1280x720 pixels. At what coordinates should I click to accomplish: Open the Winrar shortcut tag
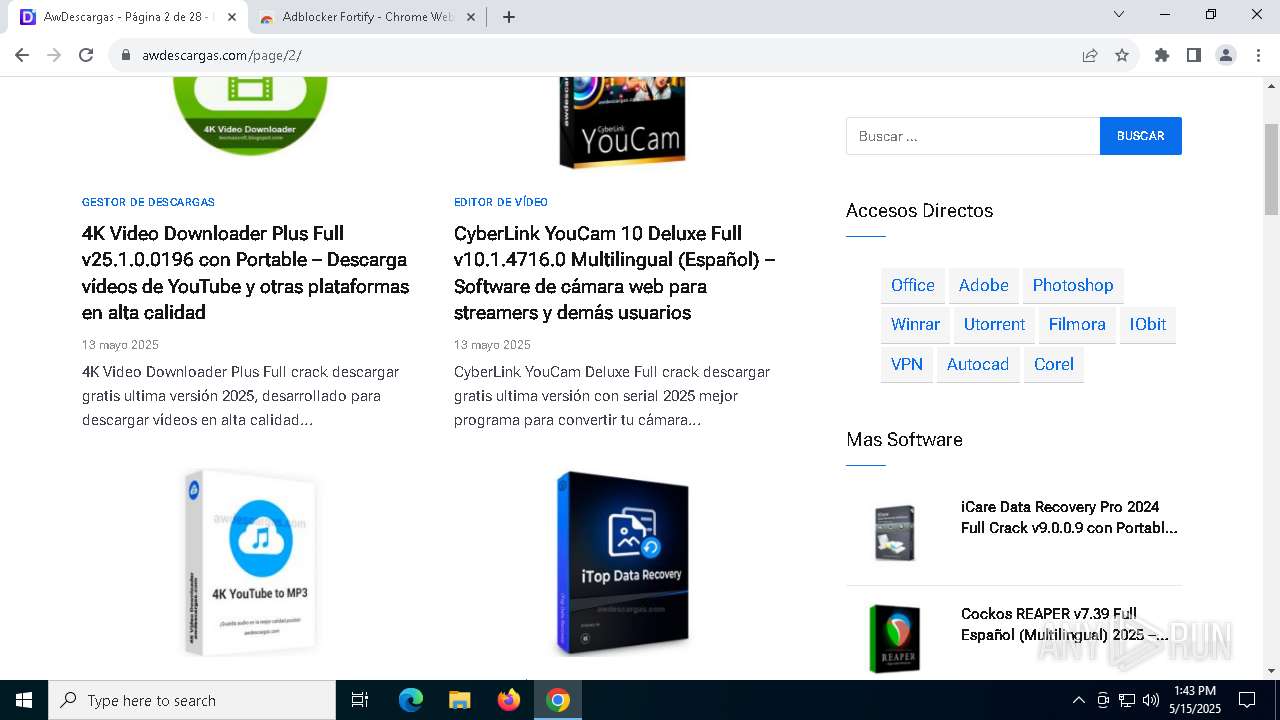pyautogui.click(x=915, y=324)
